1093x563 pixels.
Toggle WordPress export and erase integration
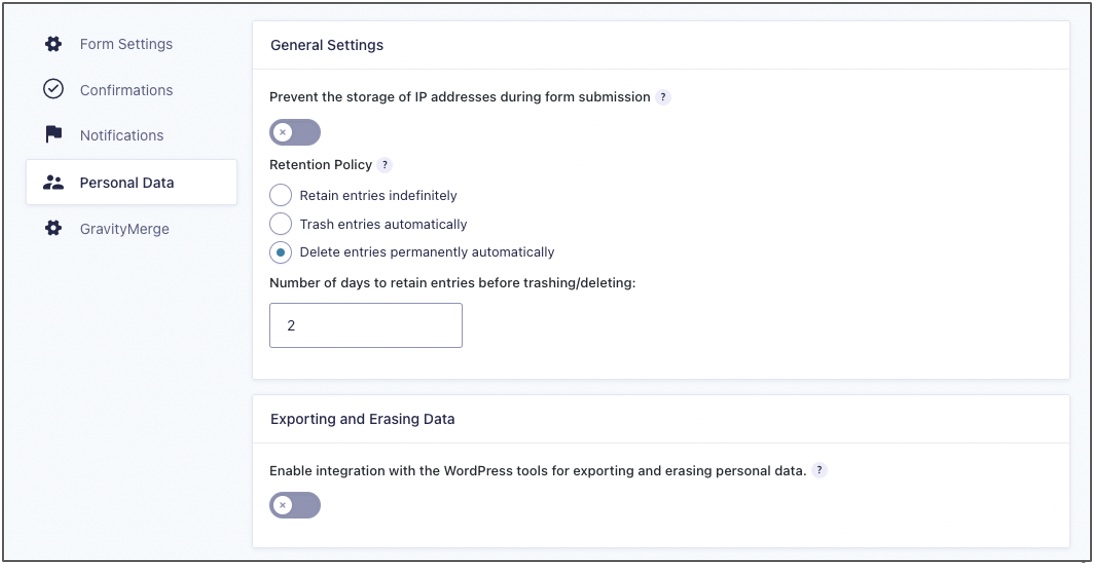[295, 505]
